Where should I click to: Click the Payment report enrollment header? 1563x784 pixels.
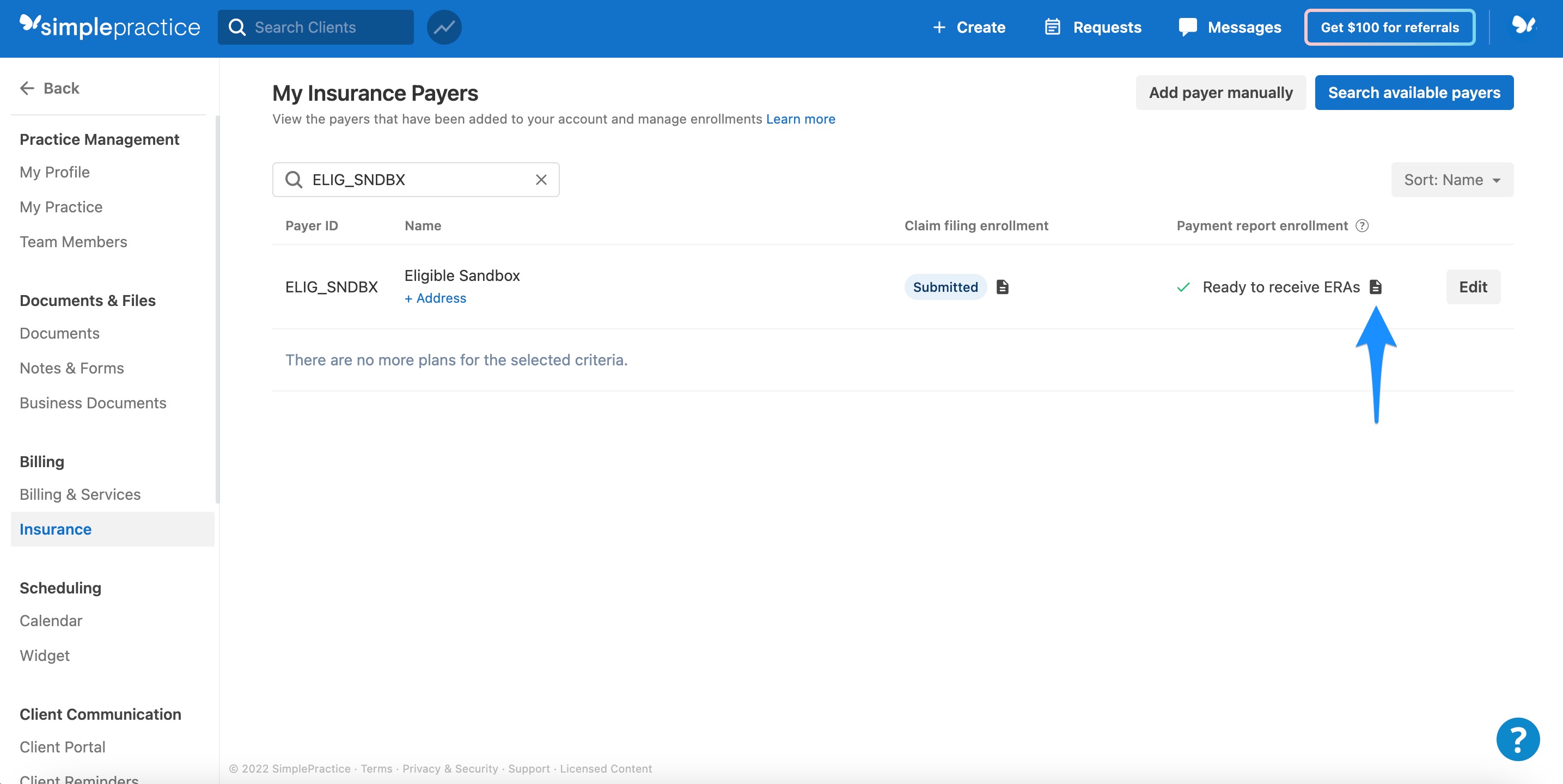tap(1262, 226)
